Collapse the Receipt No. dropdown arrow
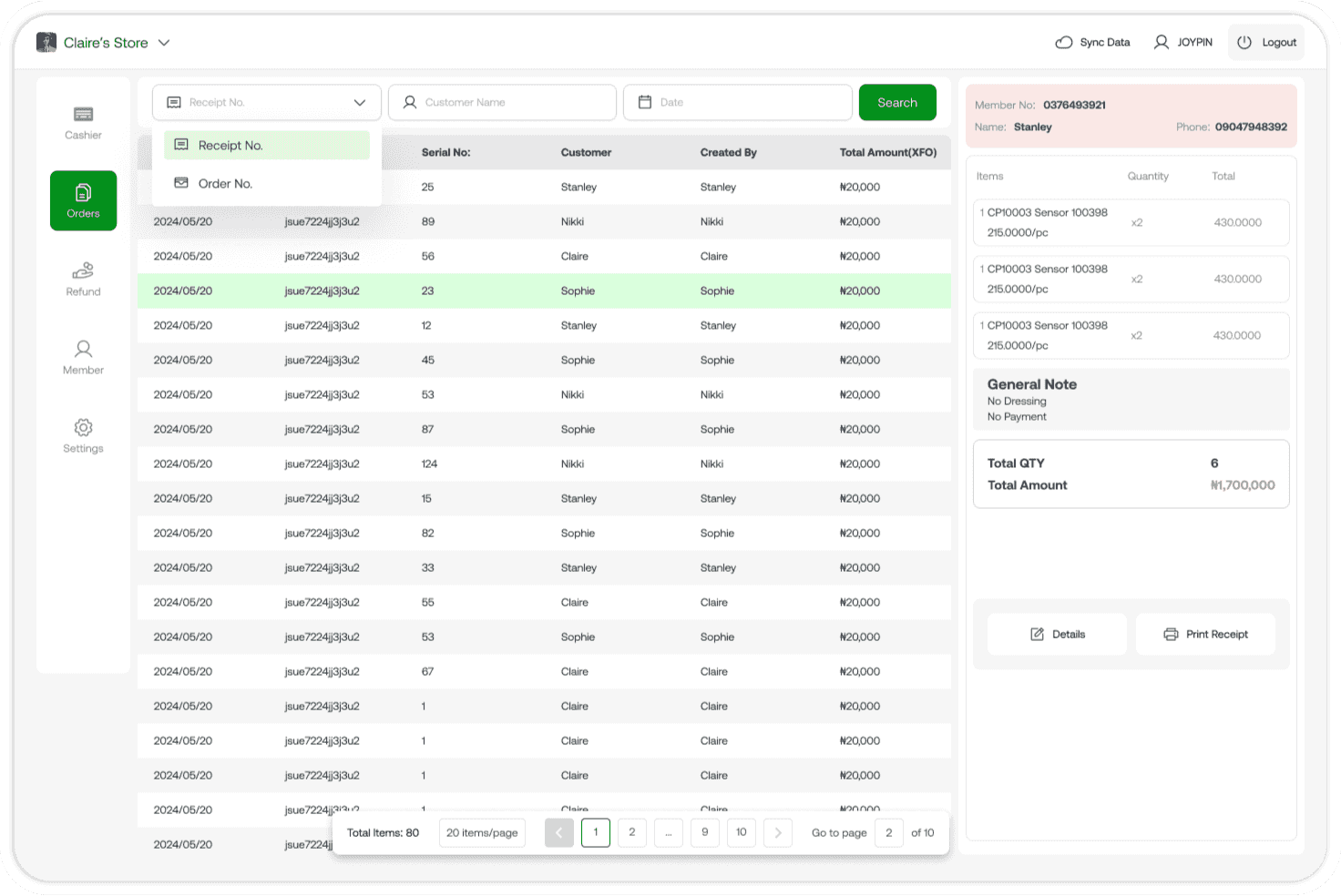1341x896 pixels. (360, 102)
